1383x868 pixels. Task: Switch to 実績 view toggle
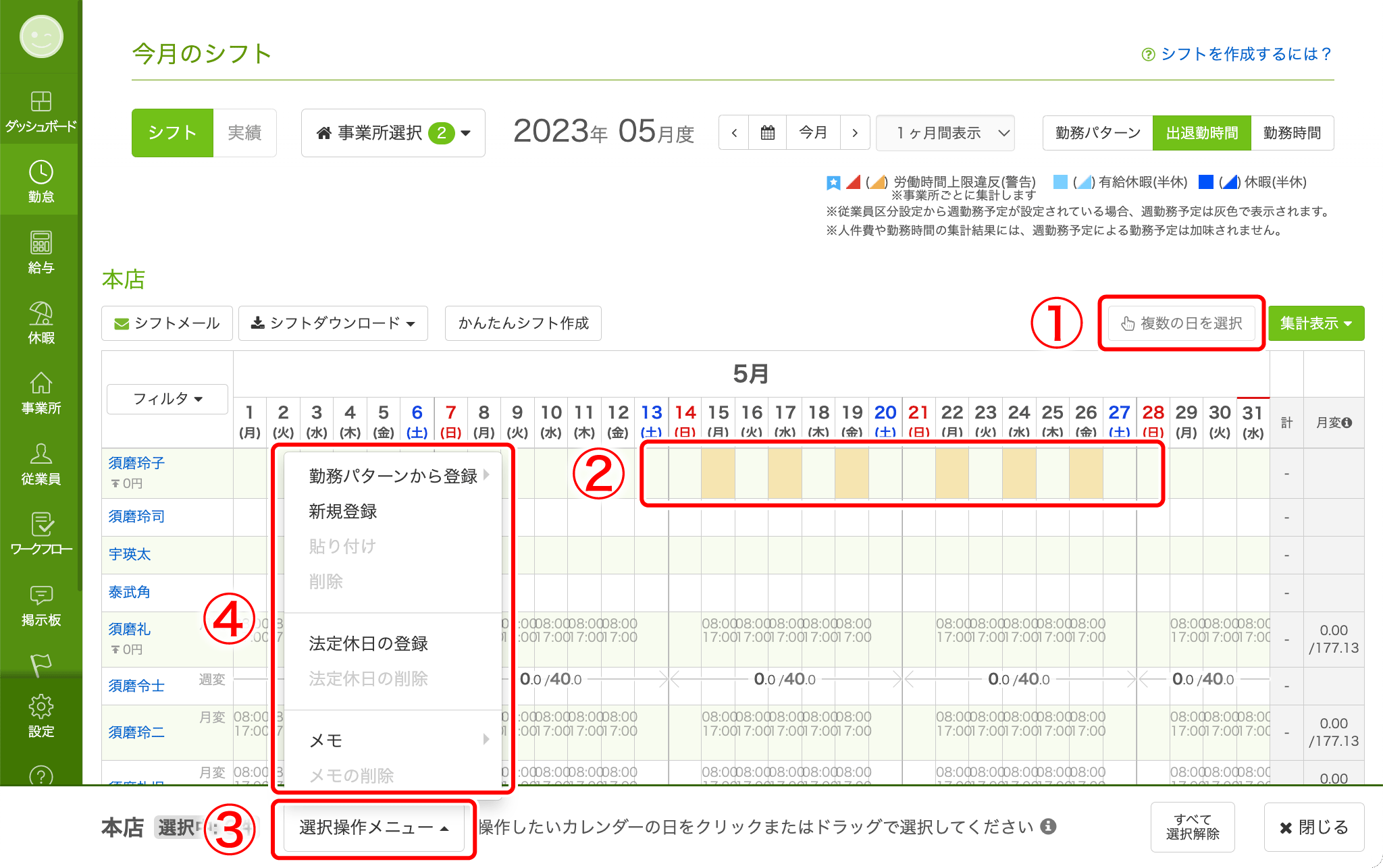244,133
